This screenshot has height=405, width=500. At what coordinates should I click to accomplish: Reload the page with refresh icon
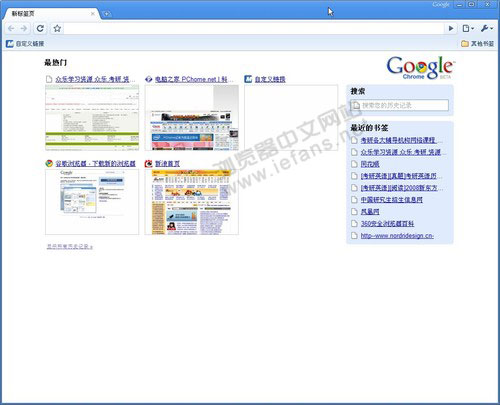[x=40, y=29]
